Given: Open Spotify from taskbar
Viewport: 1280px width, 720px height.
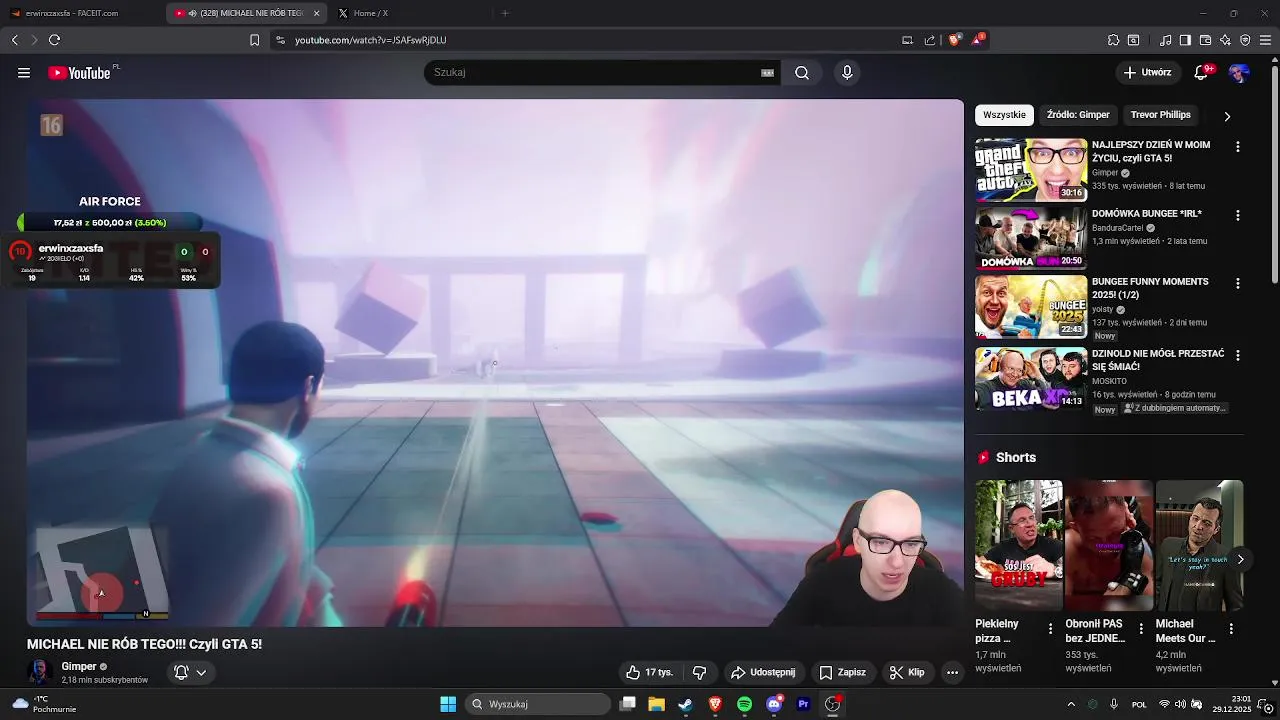Looking at the screenshot, I should pos(744,704).
